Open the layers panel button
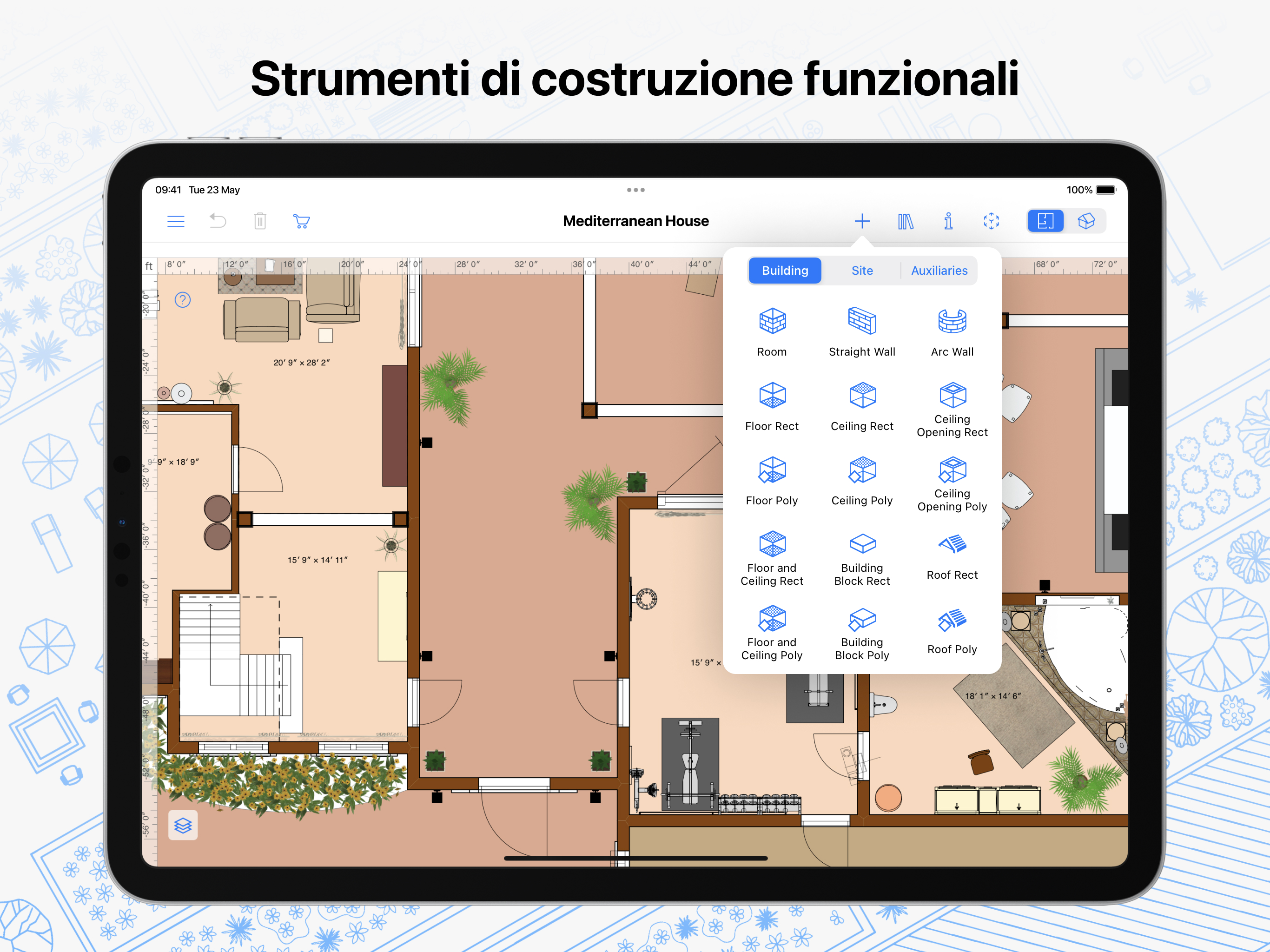The image size is (1270, 952). click(183, 825)
